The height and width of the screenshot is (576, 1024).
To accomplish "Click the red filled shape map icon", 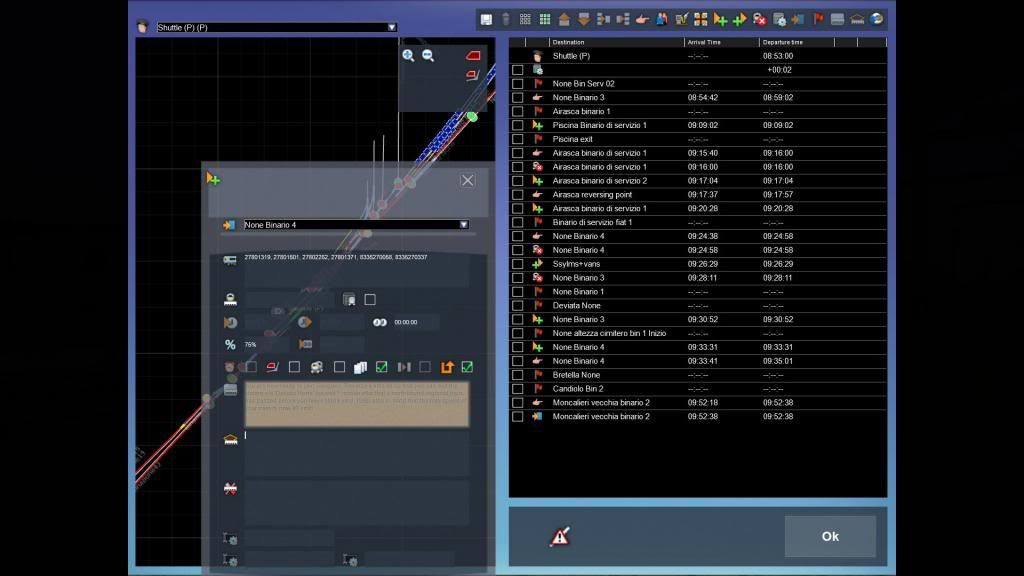I will [473, 56].
